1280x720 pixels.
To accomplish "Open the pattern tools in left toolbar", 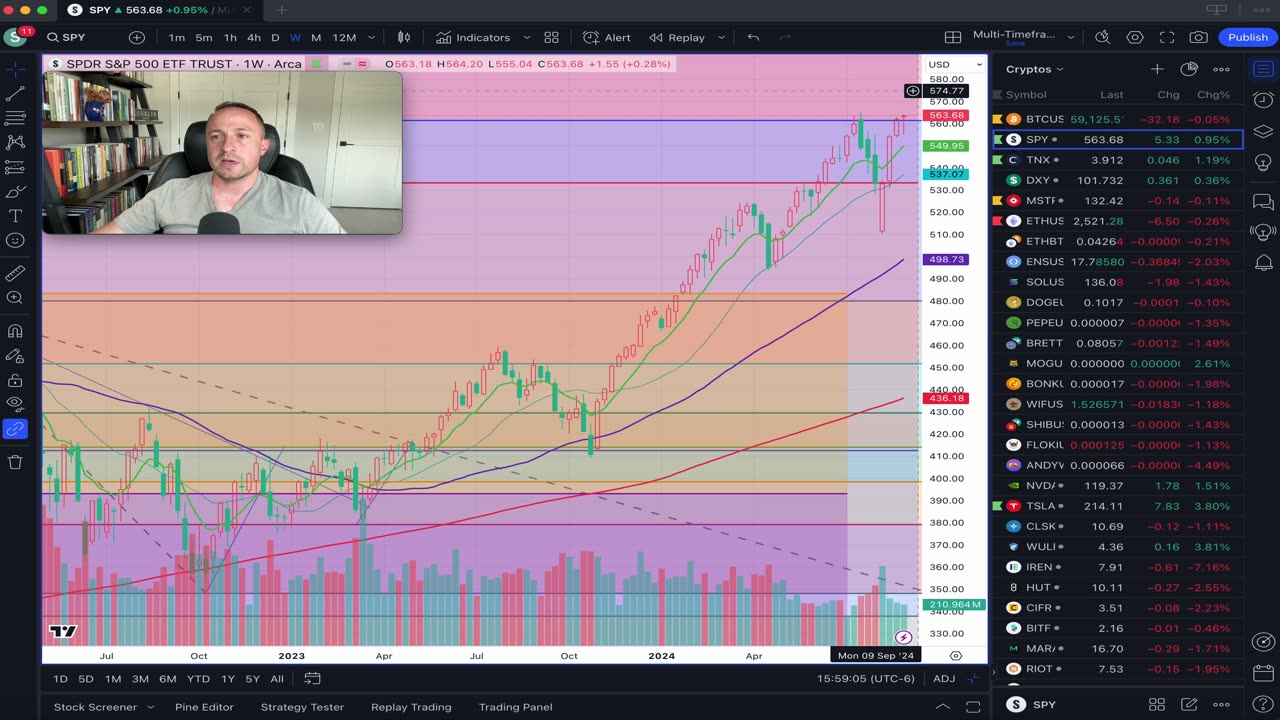I will point(15,143).
